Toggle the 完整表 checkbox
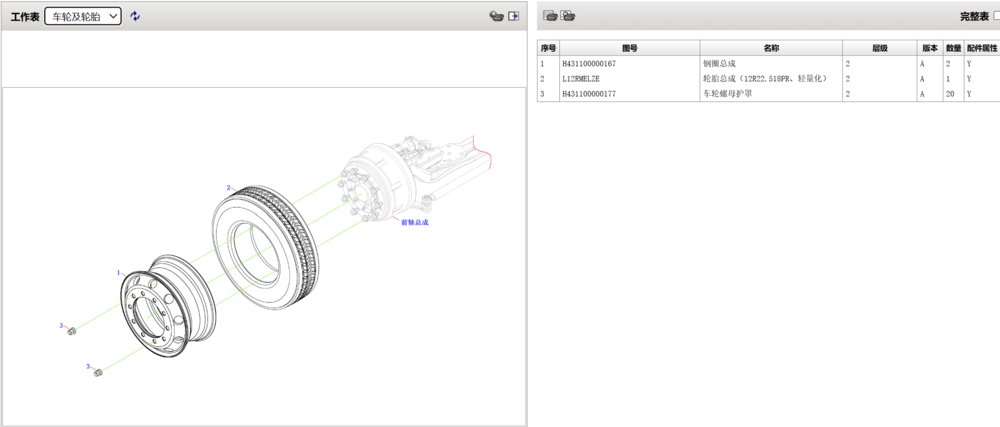The image size is (1000, 427). coord(996,17)
